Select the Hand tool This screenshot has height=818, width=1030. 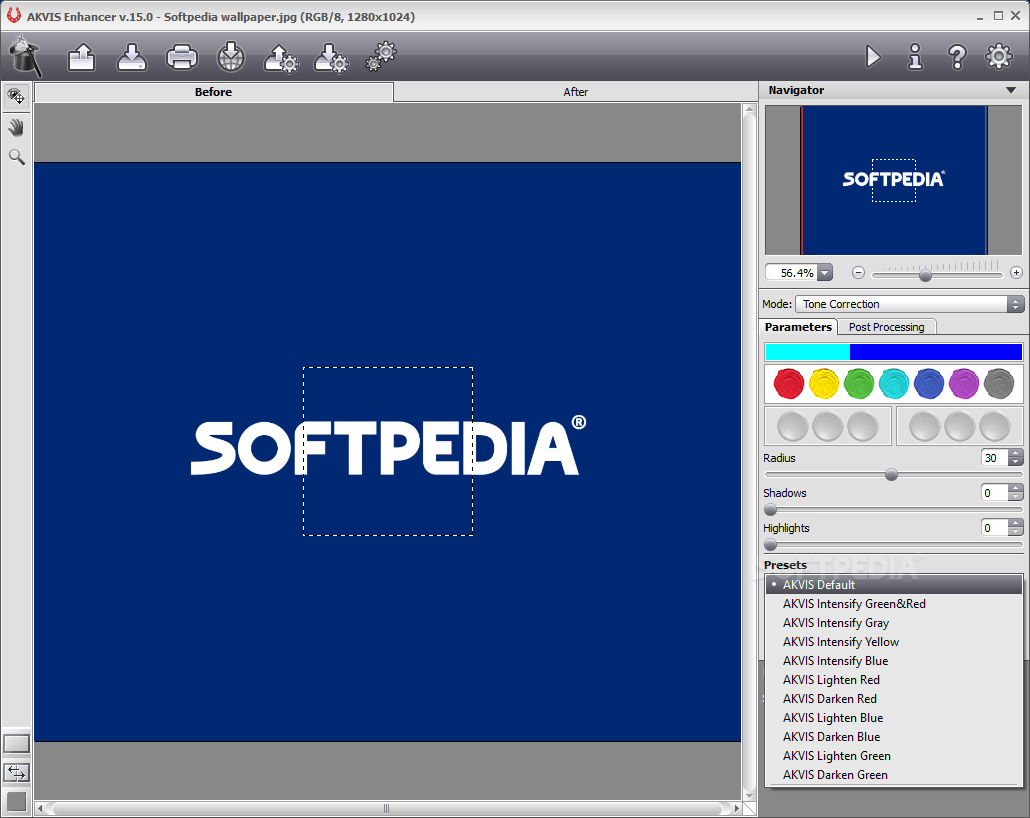point(16,127)
